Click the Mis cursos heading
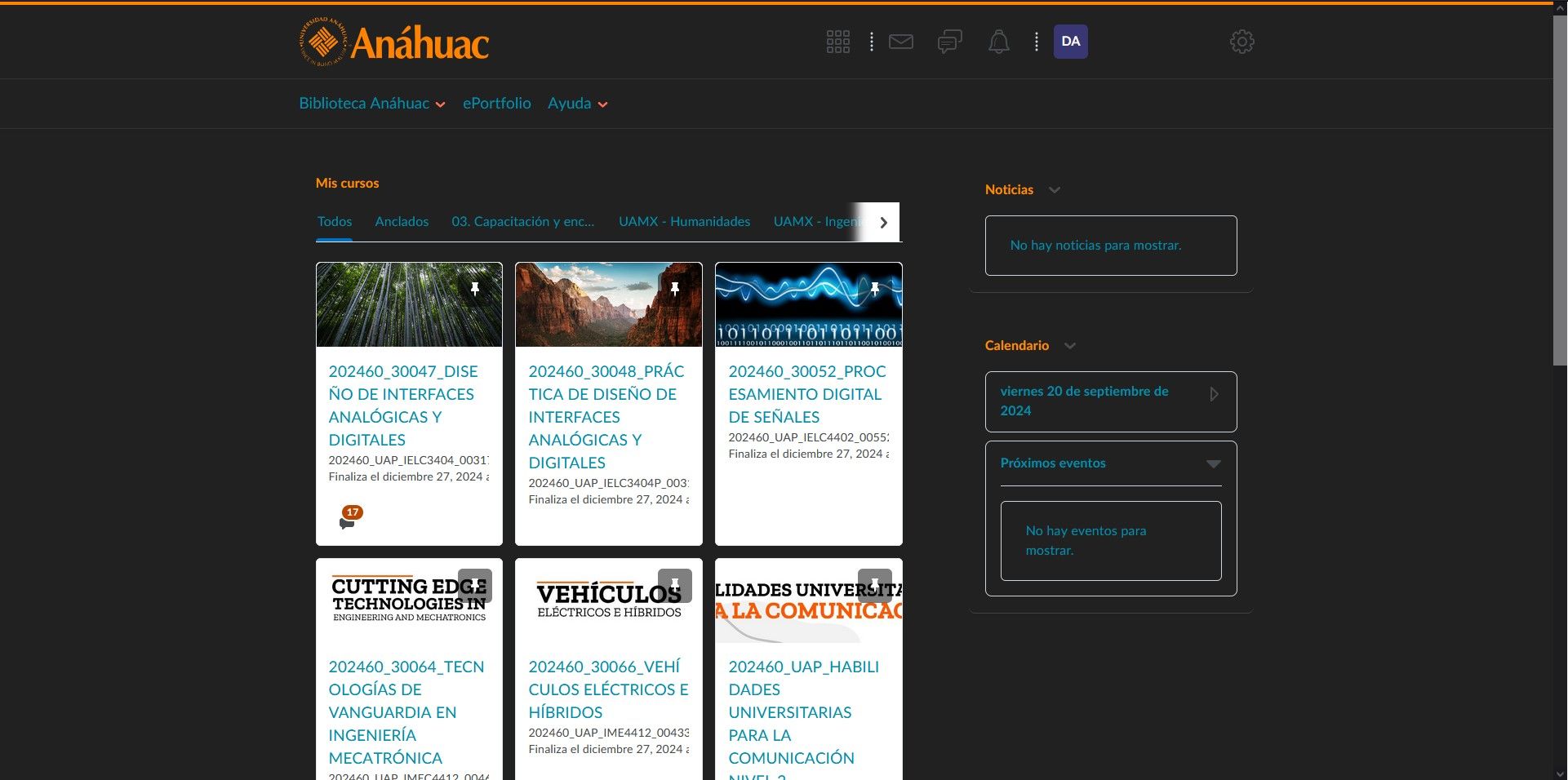Viewport: 1568px width, 780px height. (347, 183)
